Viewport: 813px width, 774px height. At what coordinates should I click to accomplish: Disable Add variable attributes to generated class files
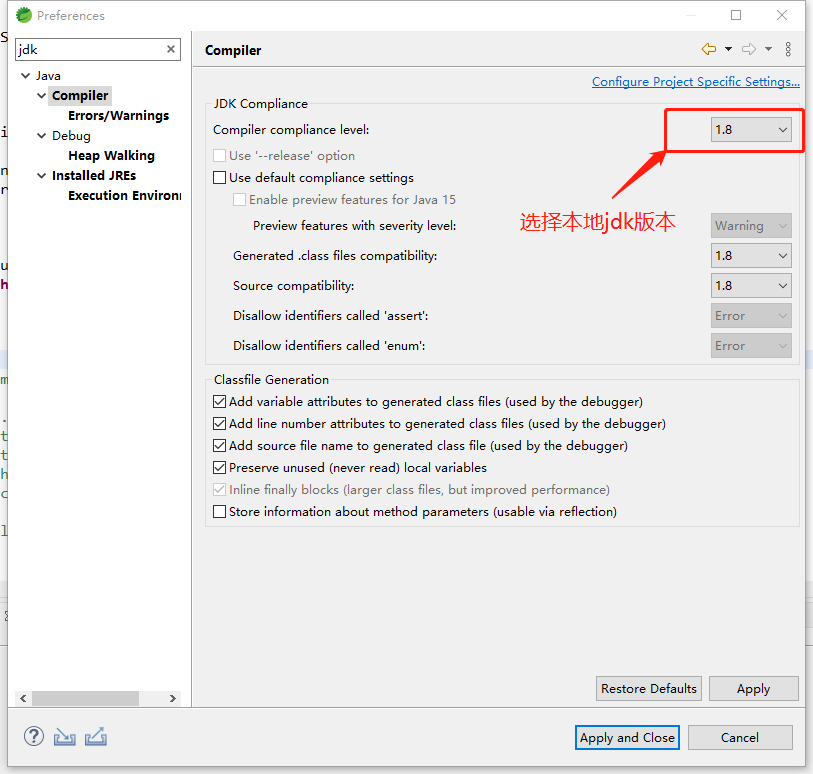pyautogui.click(x=219, y=401)
